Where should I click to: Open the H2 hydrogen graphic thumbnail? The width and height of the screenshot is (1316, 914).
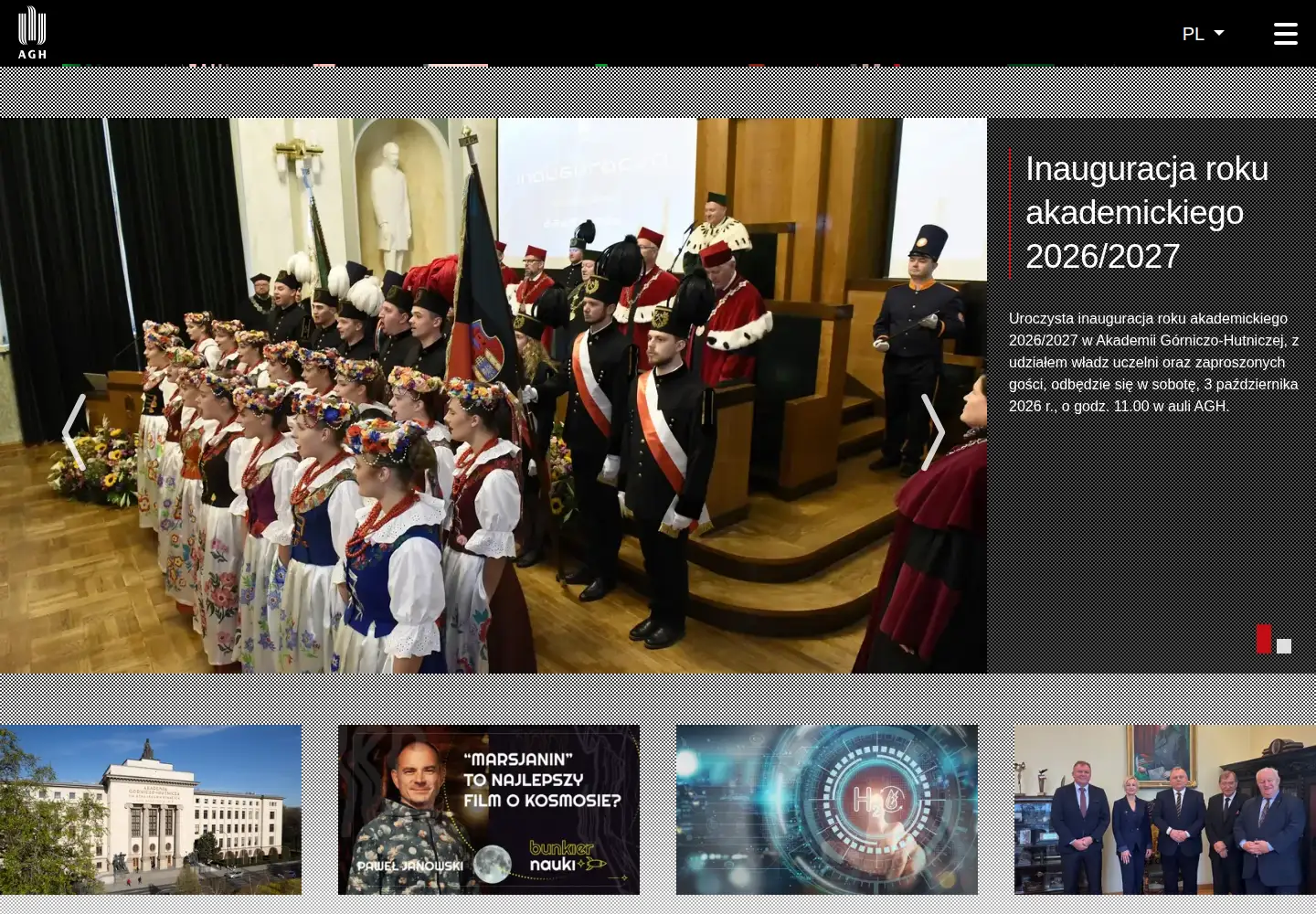tap(827, 810)
